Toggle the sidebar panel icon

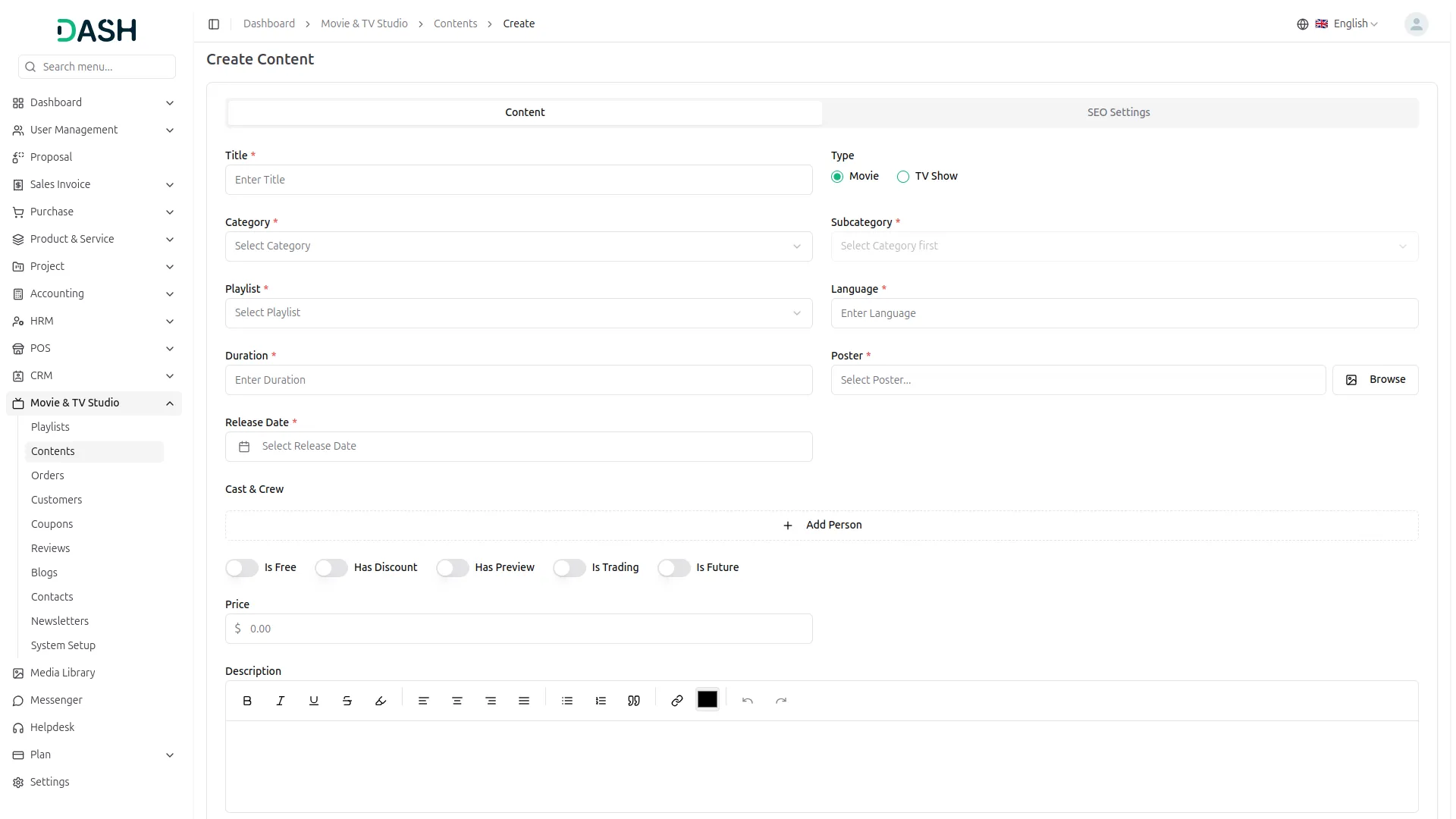[x=214, y=24]
